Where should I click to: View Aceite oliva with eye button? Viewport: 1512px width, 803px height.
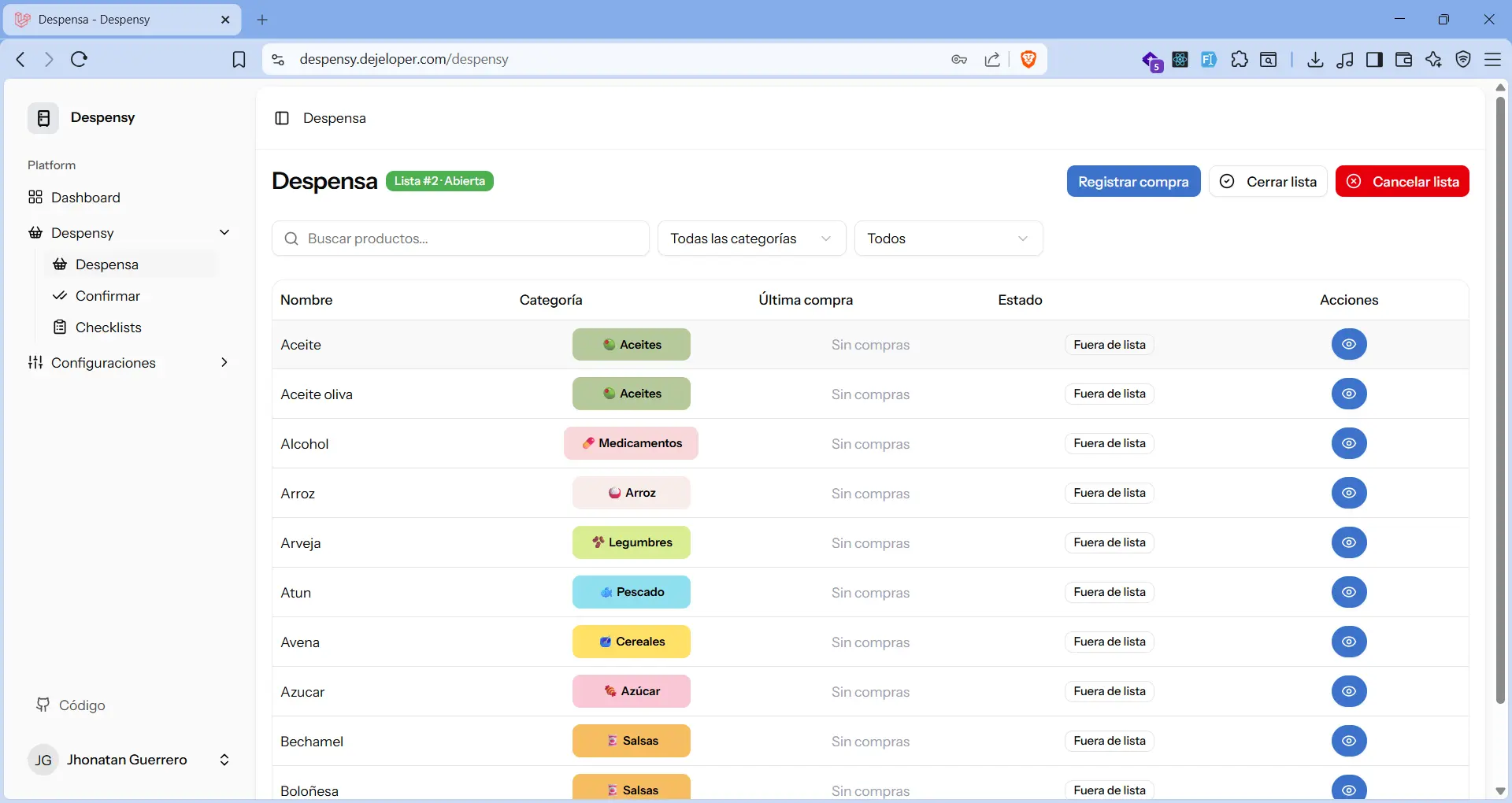click(1349, 394)
